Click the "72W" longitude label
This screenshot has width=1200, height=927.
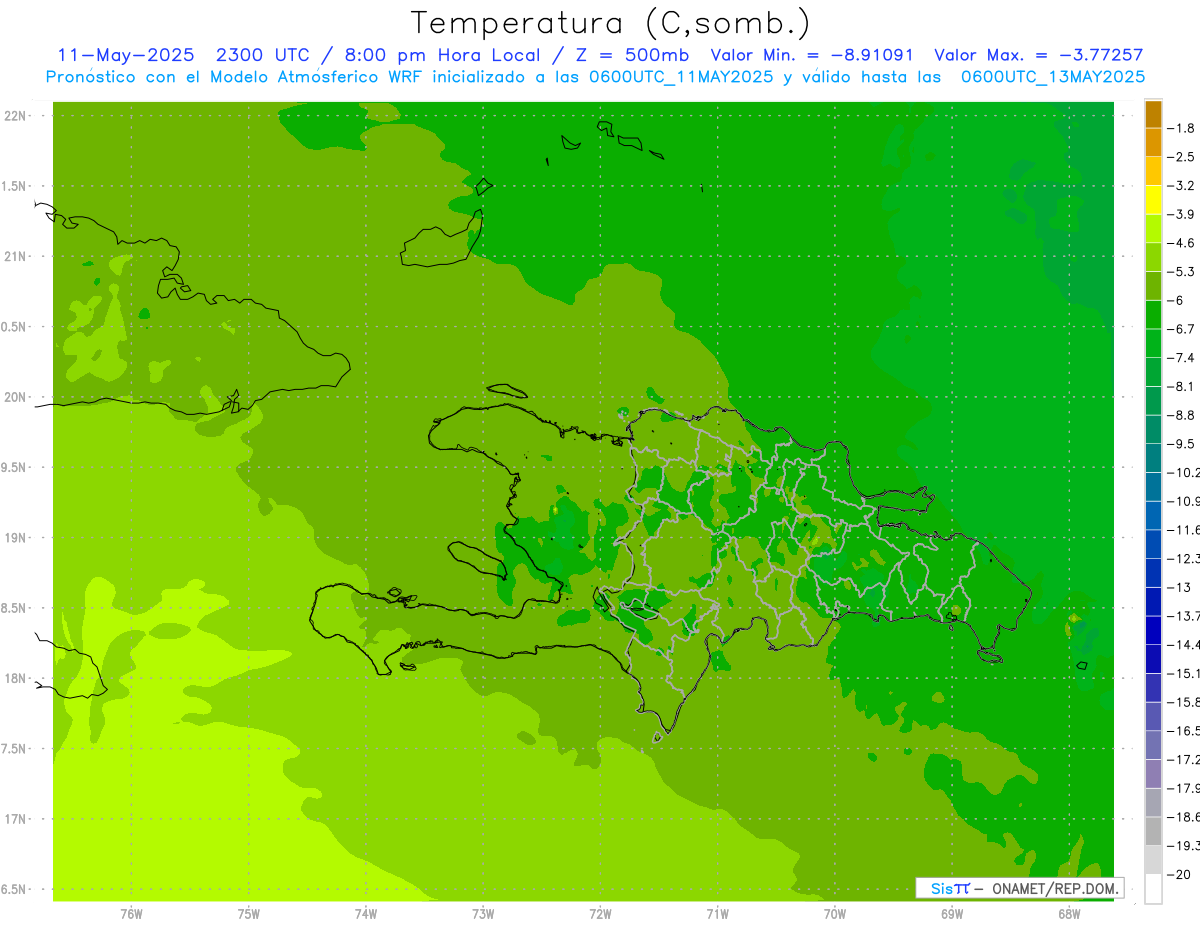pyautogui.click(x=600, y=913)
